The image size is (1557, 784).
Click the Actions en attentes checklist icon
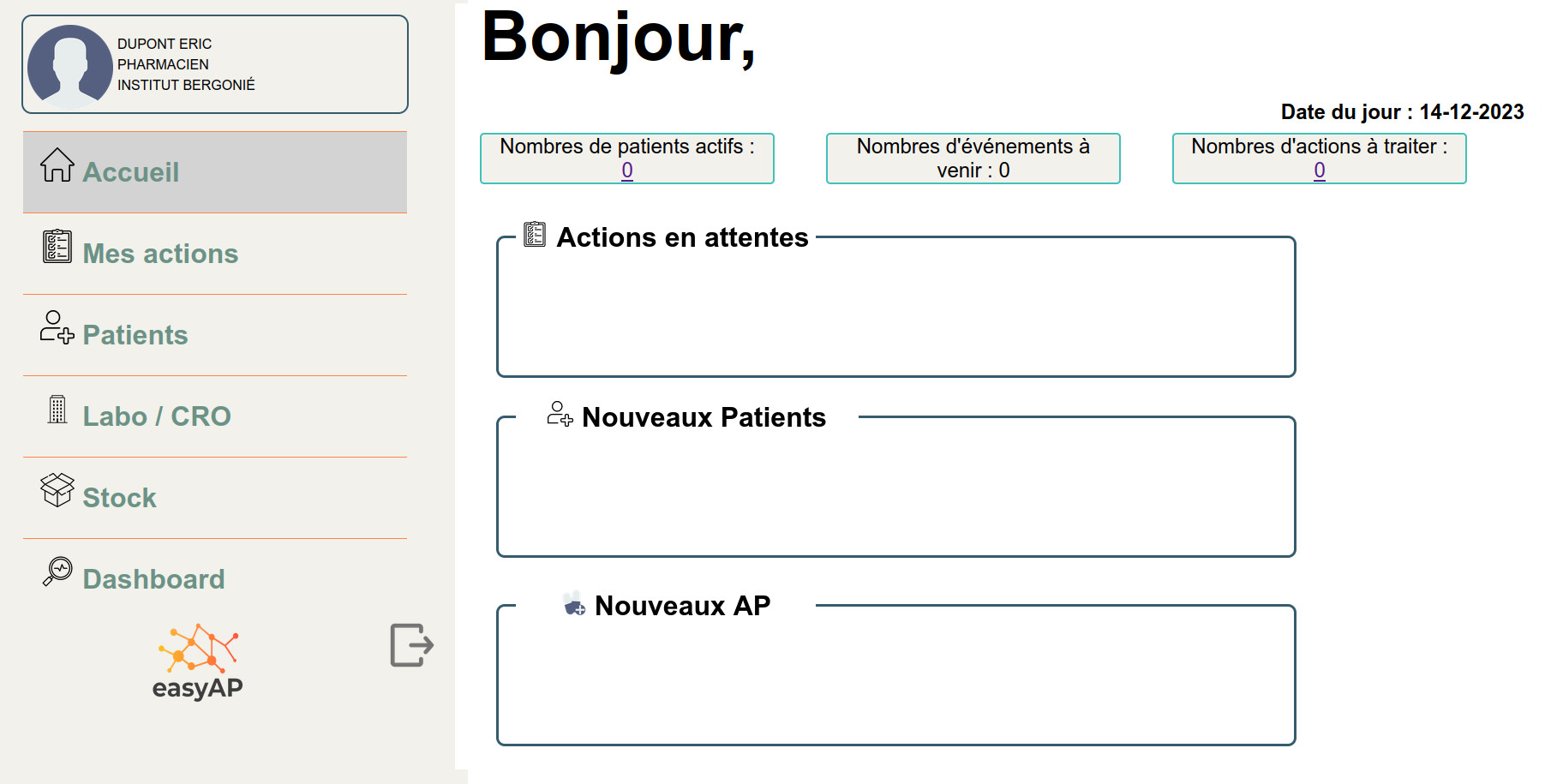click(535, 234)
